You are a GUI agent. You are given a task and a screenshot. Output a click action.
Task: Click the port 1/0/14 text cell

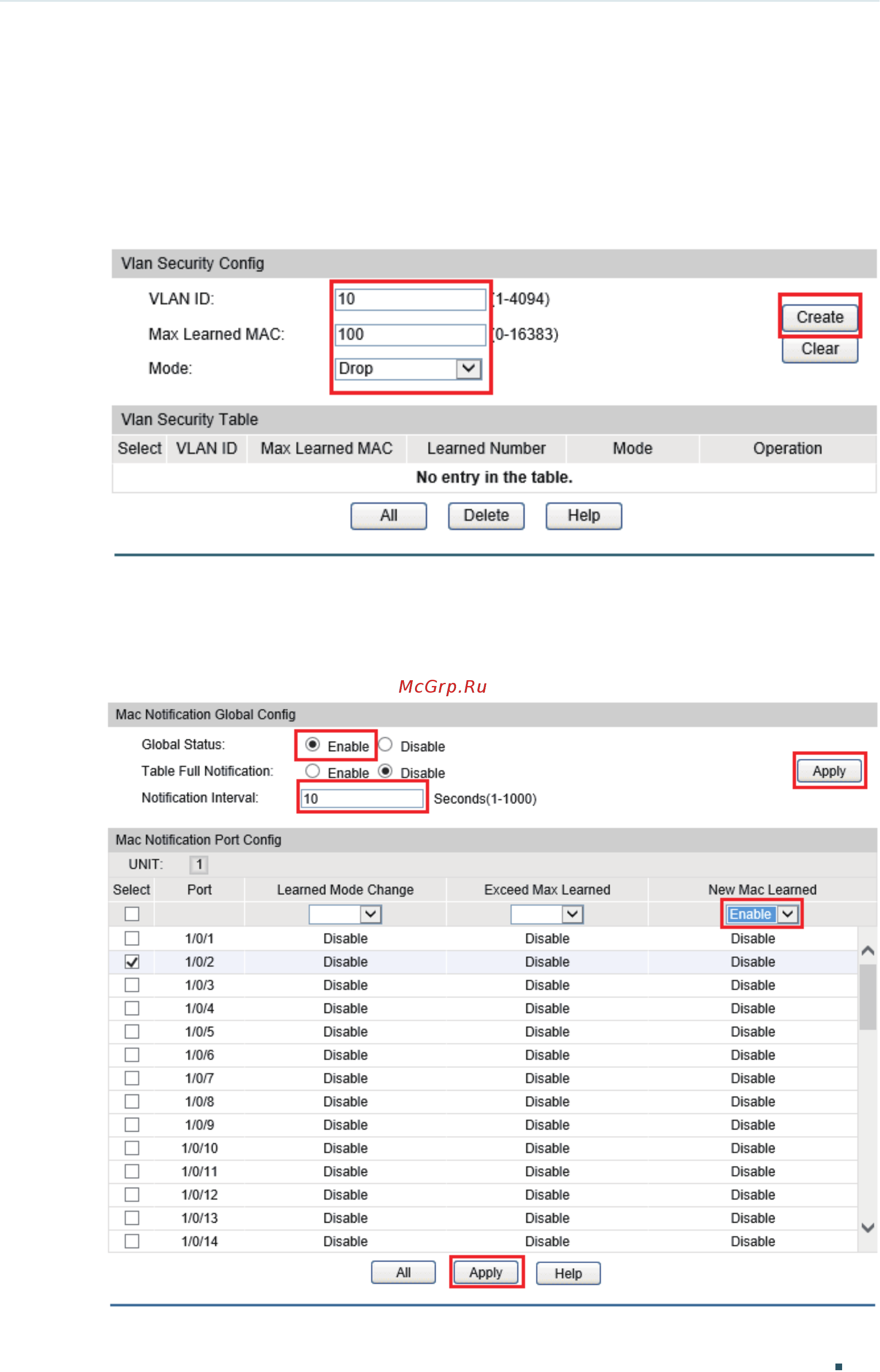(x=199, y=1241)
